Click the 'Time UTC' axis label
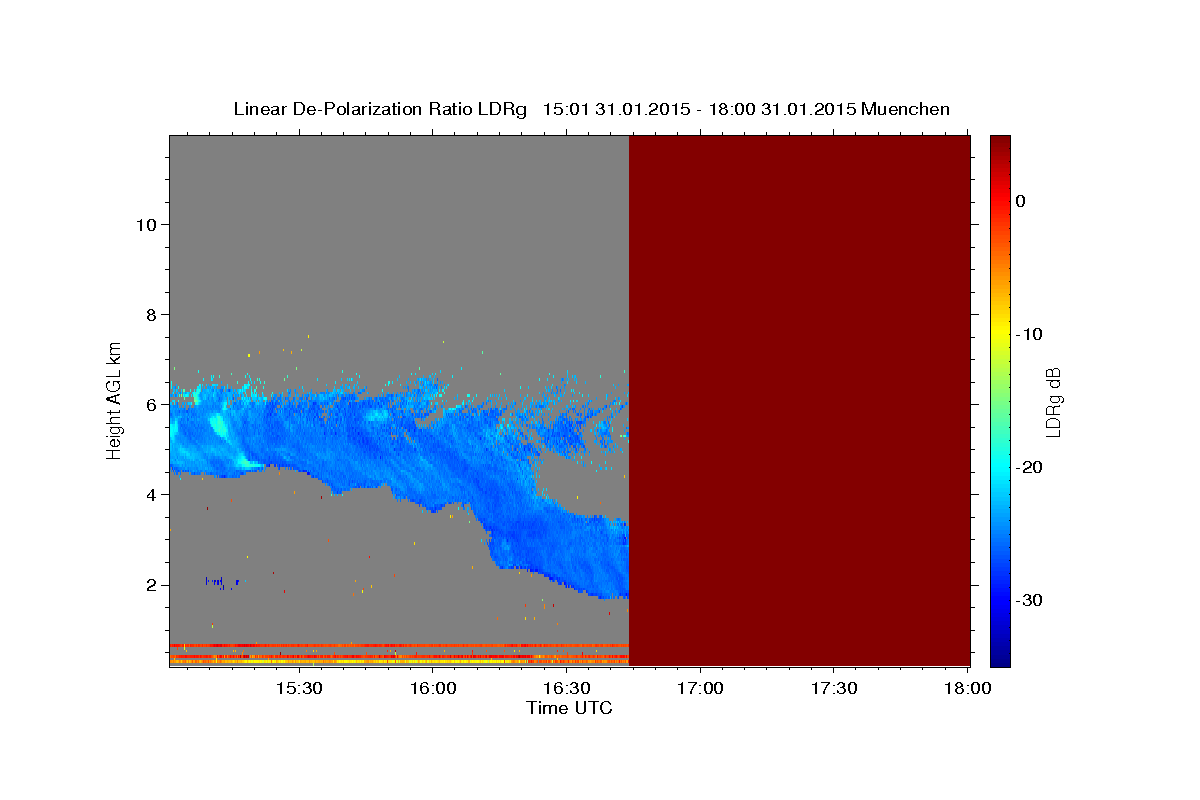The height and width of the screenshot is (800, 1200). pyautogui.click(x=569, y=708)
